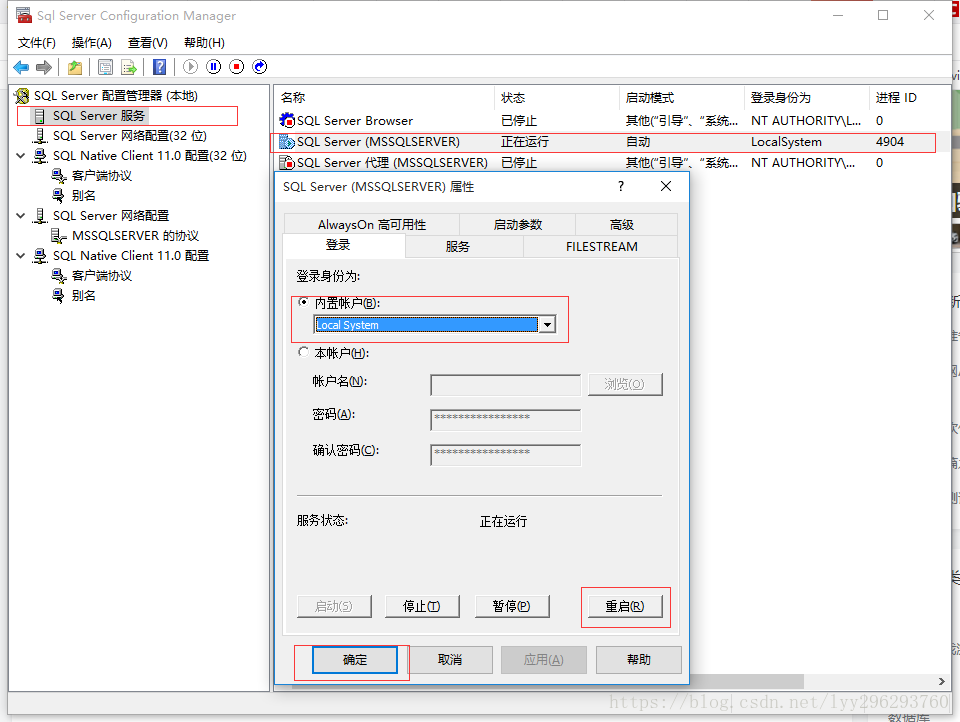Click the dialog's 帮助 button

coord(639,660)
